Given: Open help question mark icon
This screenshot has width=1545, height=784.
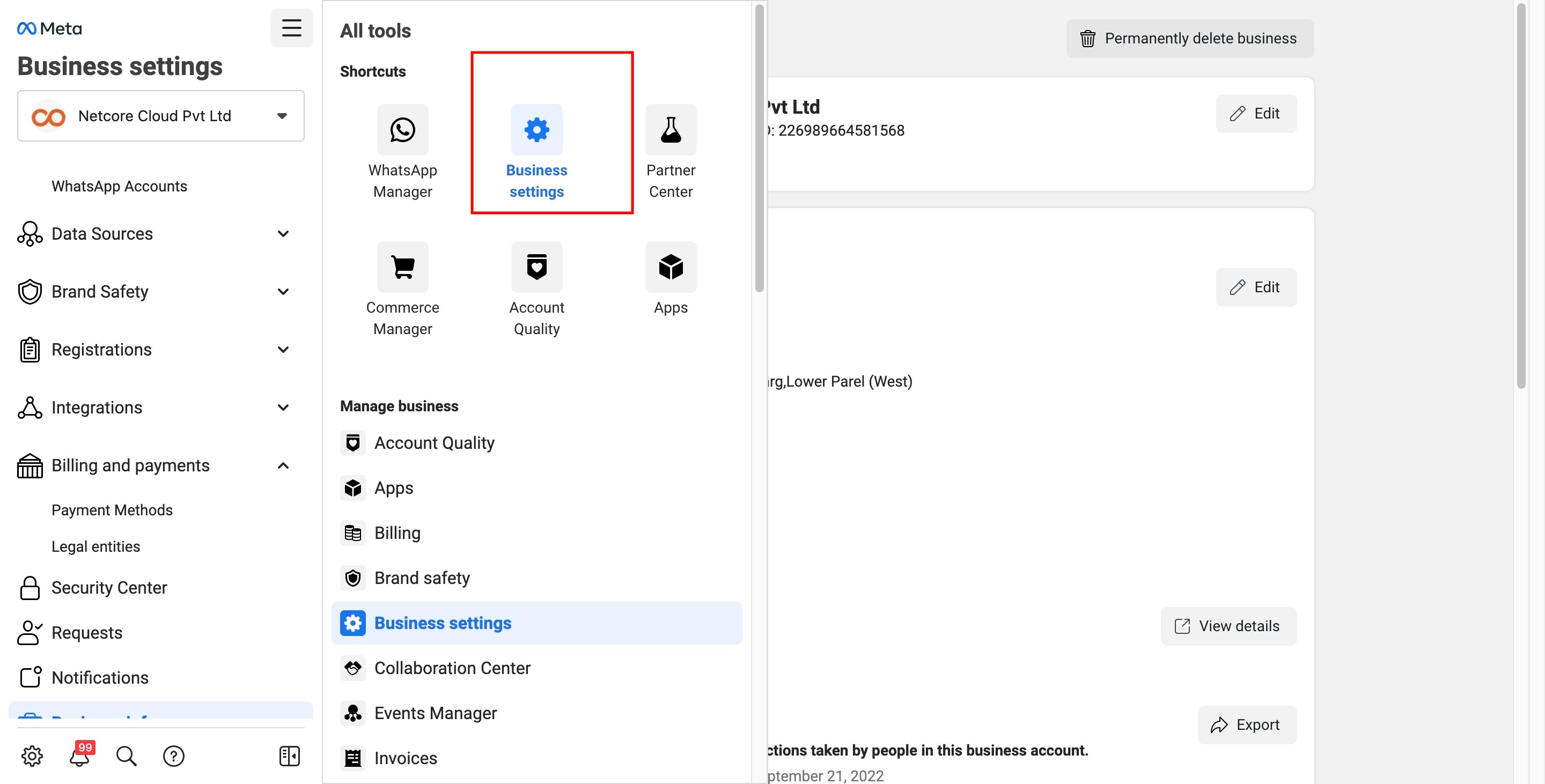Looking at the screenshot, I should [x=173, y=756].
